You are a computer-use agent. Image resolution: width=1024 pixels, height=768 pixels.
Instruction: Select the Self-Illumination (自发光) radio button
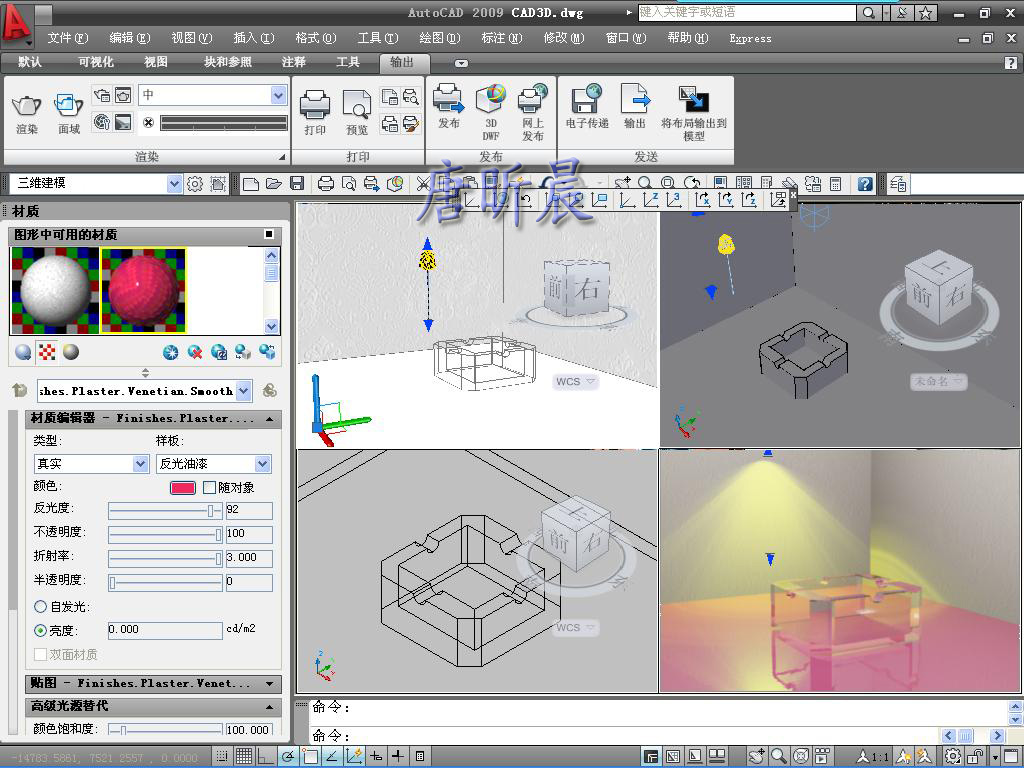tap(40, 607)
